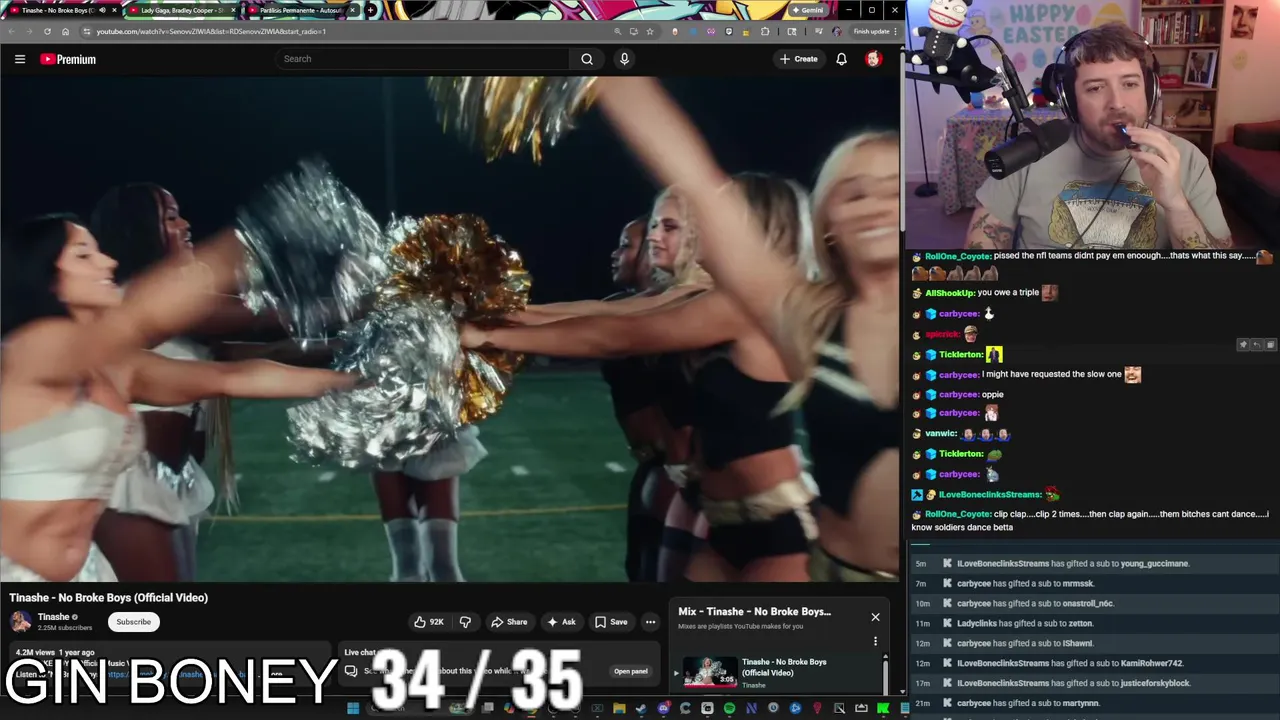1280x720 pixels.
Task: Open the Mix playlist vertical-dots menu
Action: (875, 642)
